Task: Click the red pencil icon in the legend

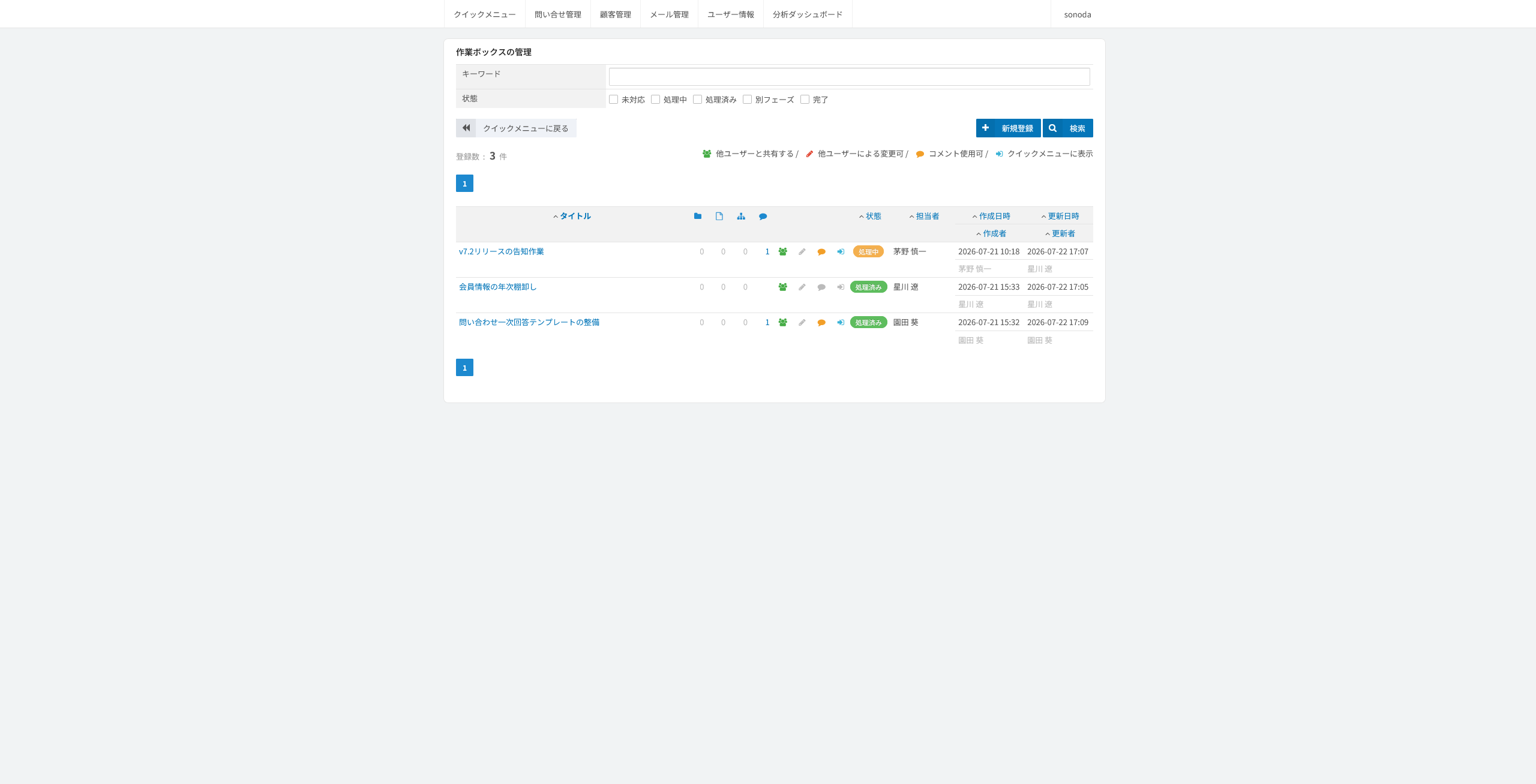Action: coord(809,154)
